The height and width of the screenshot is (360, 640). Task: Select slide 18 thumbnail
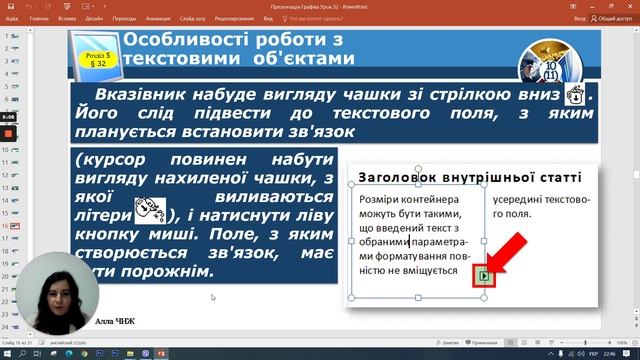click(15, 251)
